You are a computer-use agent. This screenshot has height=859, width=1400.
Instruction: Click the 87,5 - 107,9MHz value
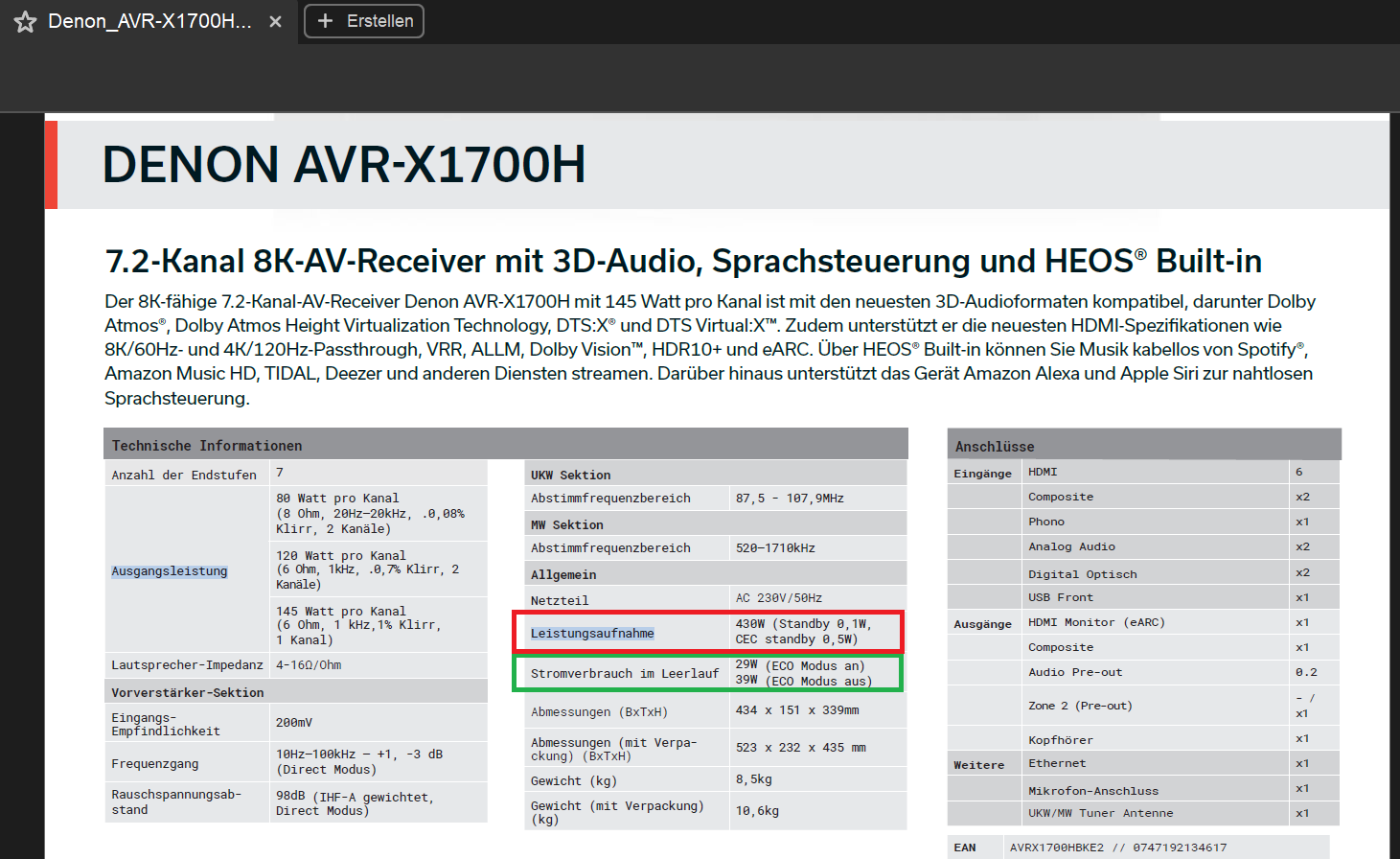tap(790, 499)
